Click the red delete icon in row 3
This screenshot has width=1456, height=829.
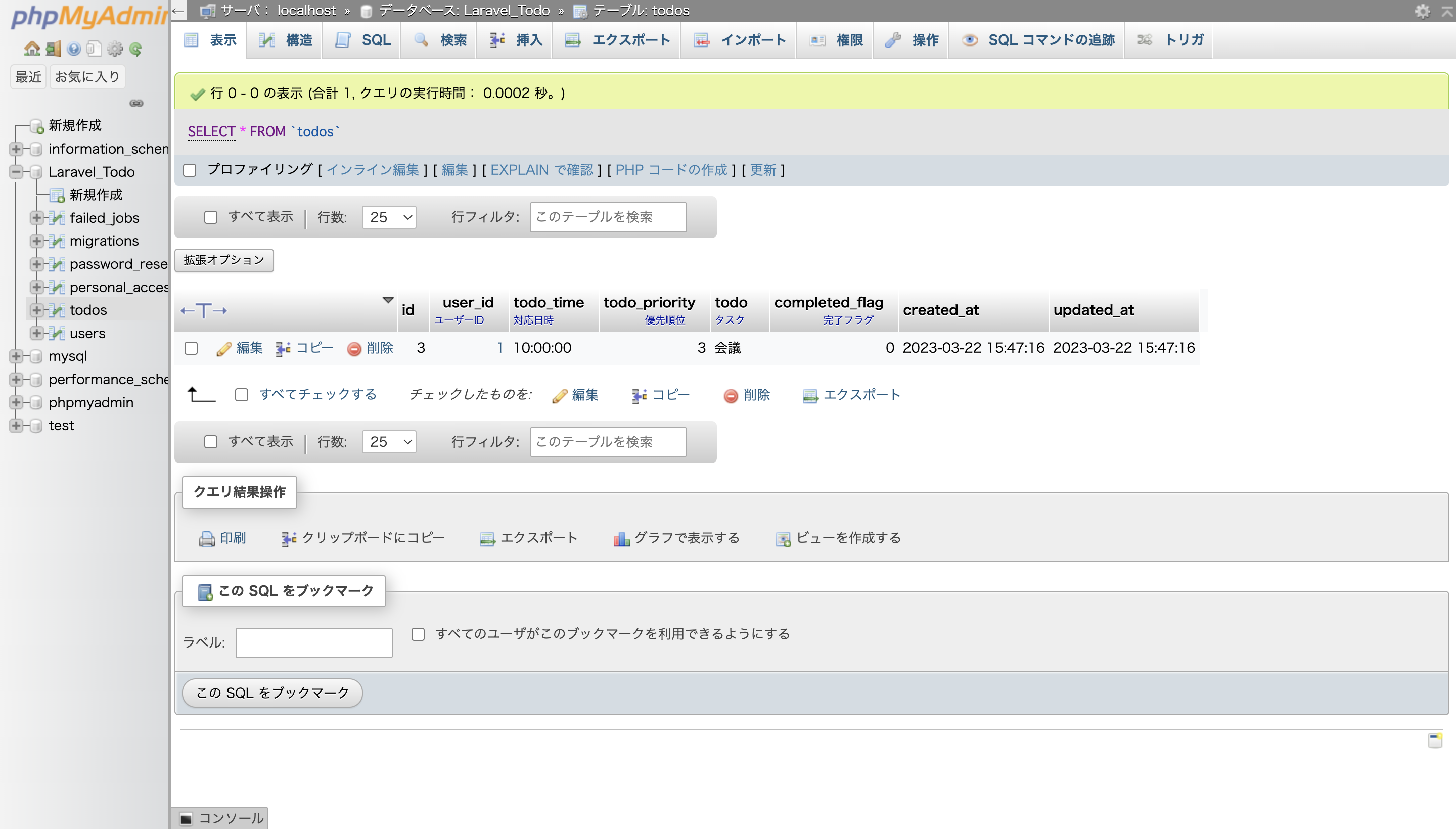pyautogui.click(x=354, y=348)
